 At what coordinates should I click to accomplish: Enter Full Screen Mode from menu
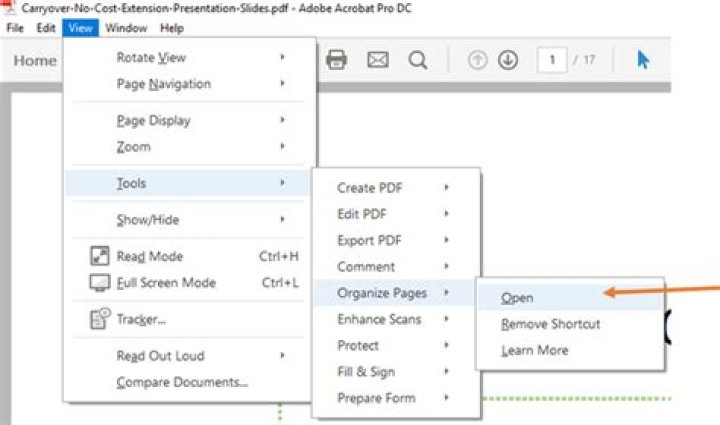click(166, 283)
